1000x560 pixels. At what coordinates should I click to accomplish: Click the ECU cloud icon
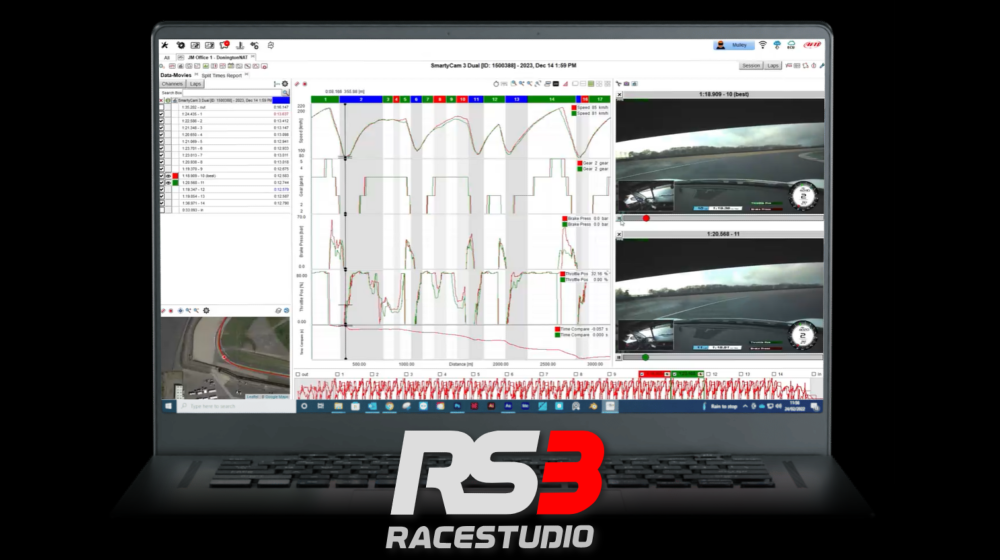point(791,45)
